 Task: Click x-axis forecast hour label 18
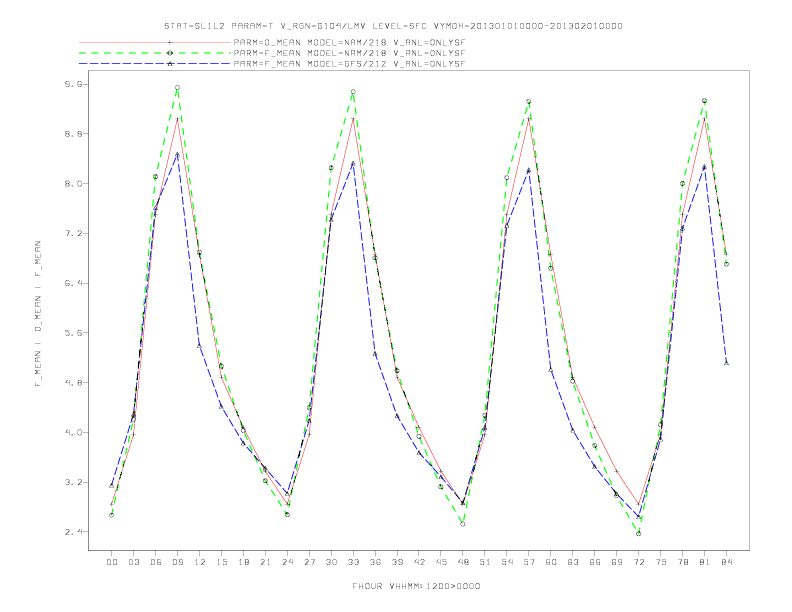243,562
